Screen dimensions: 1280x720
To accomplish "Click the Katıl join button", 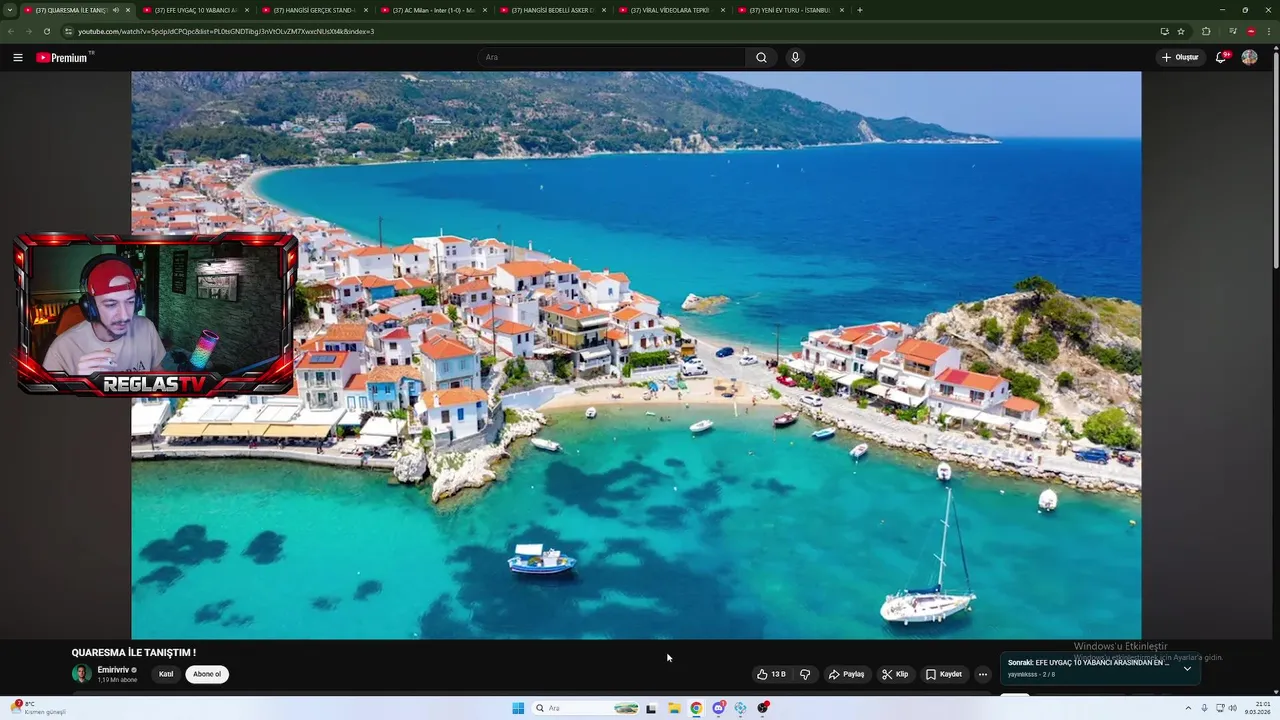I will pos(166,674).
